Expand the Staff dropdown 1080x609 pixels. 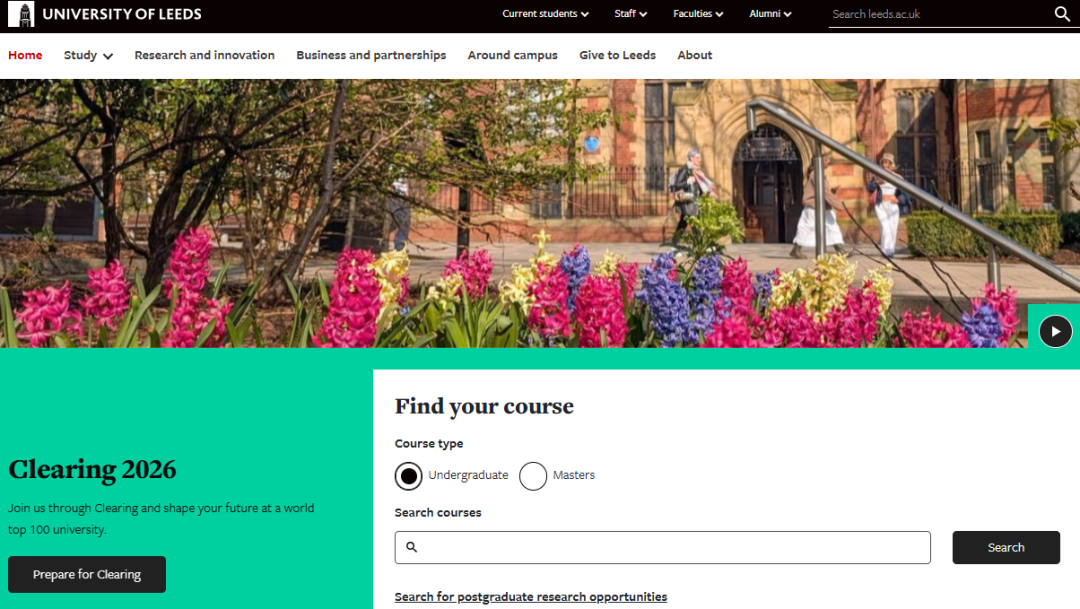click(x=630, y=14)
